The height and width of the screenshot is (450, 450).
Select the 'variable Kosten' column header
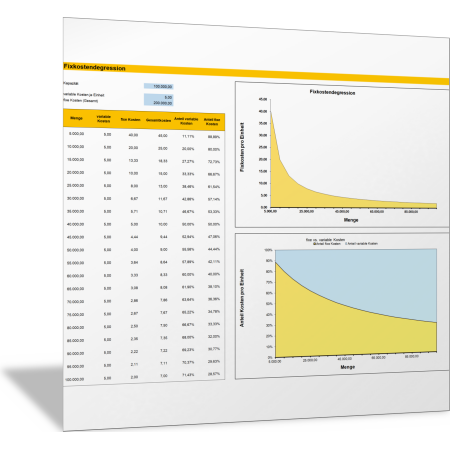point(103,119)
